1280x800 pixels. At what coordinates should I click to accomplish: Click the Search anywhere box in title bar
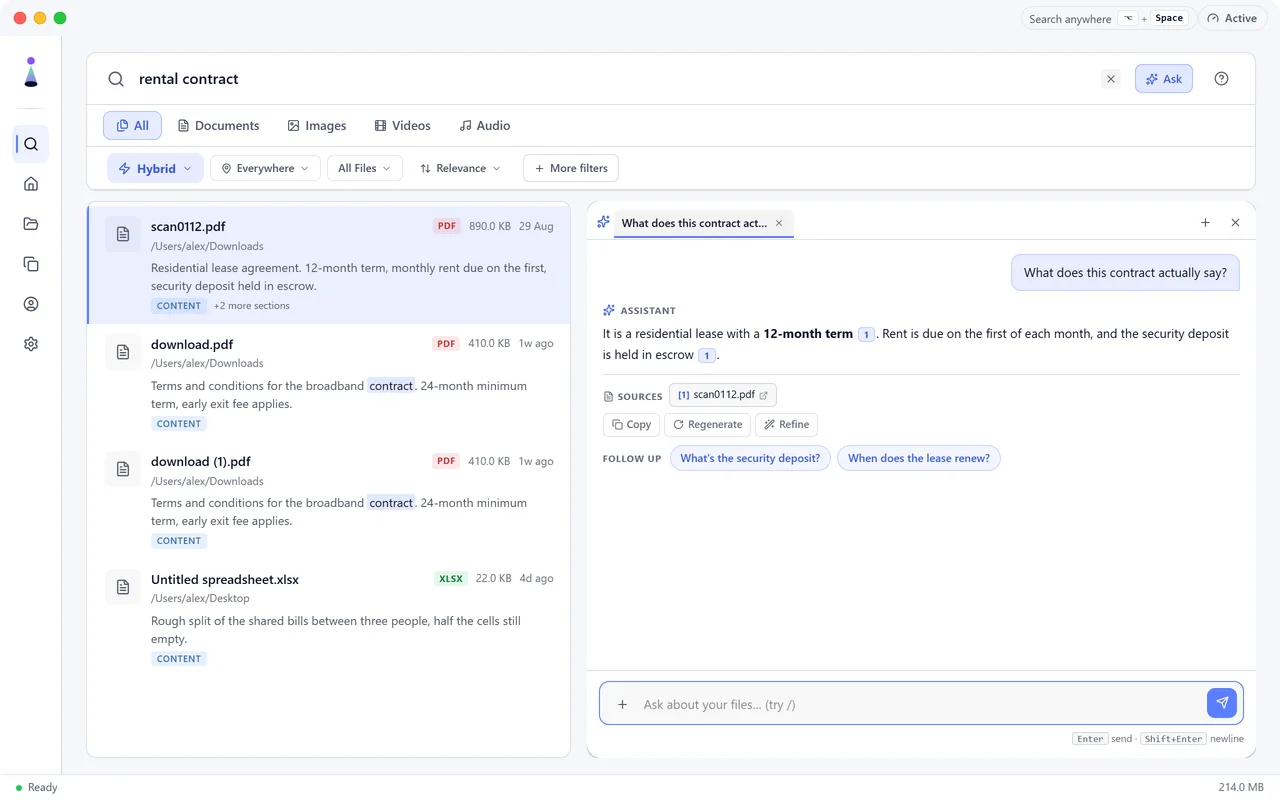click(x=1107, y=19)
